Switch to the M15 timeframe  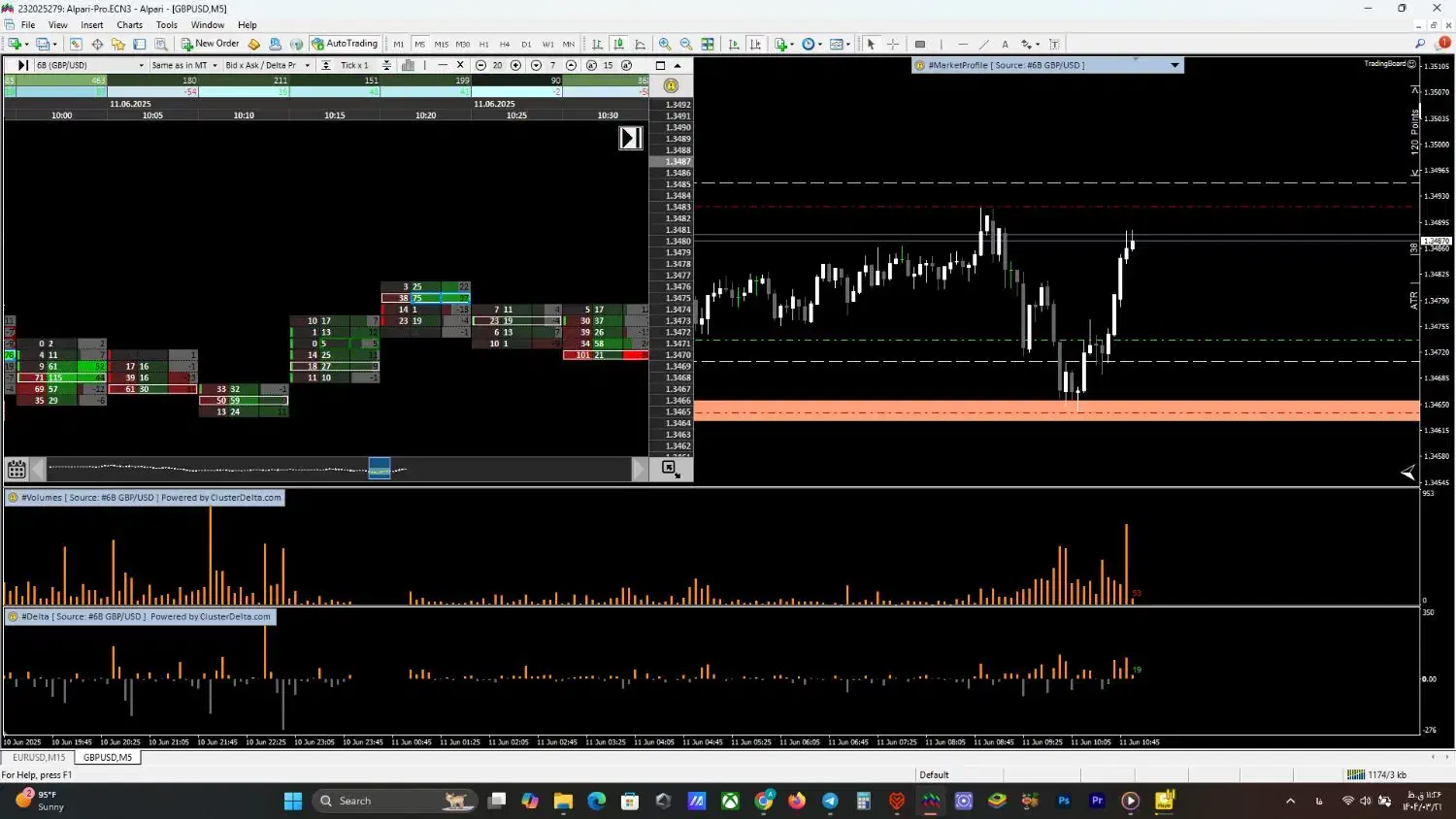click(441, 45)
